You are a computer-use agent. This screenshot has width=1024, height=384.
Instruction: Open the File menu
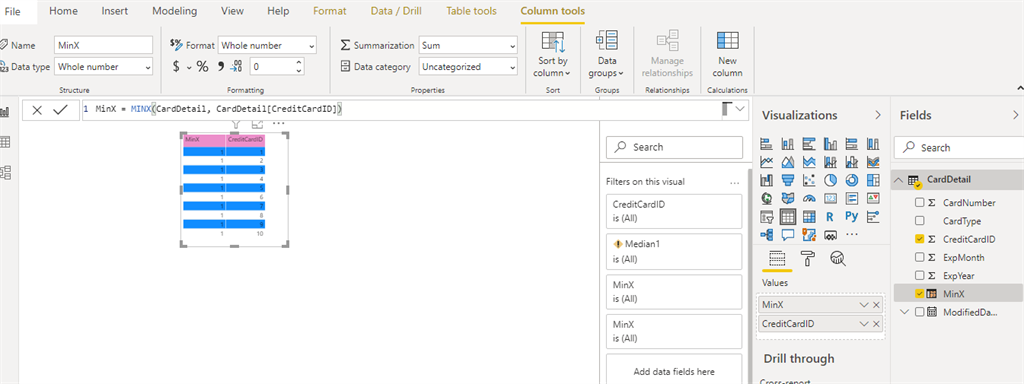click(x=12, y=11)
